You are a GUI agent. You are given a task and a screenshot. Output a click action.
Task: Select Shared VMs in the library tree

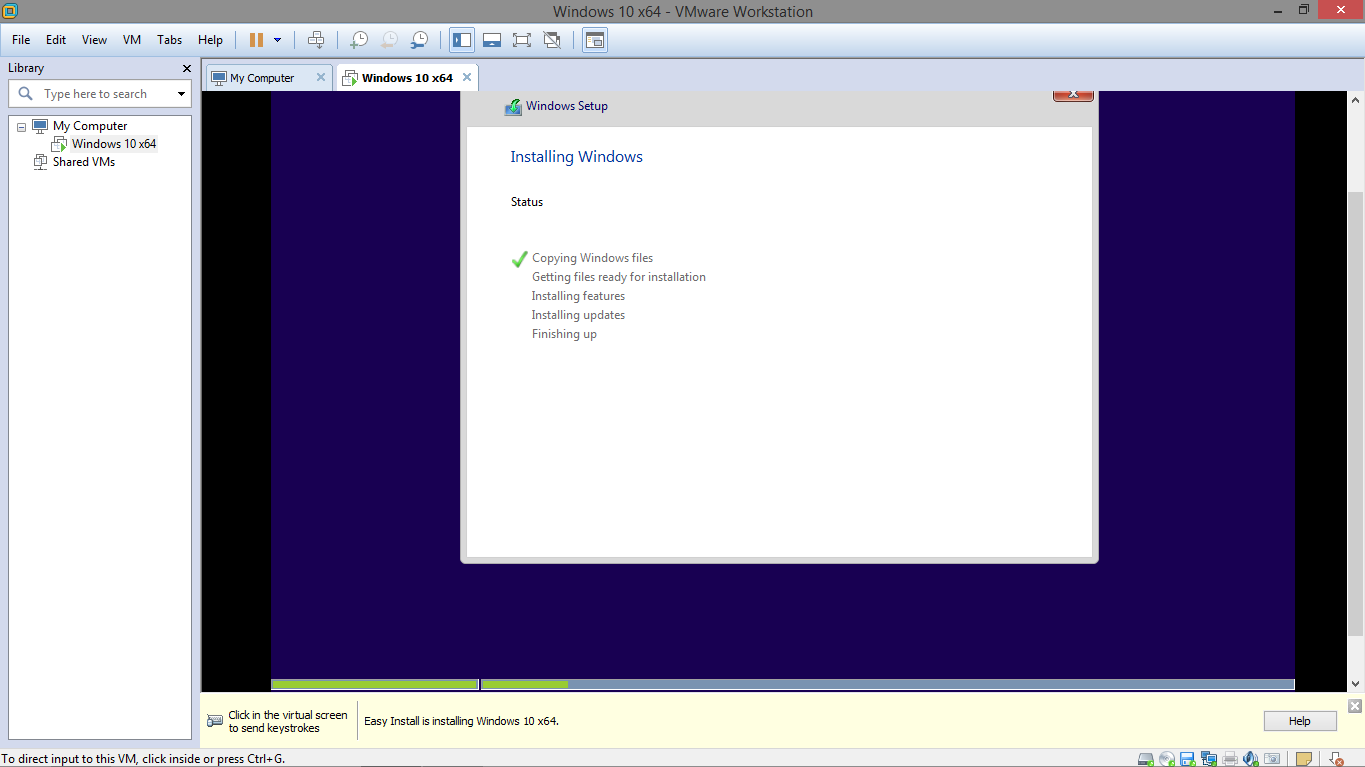tap(84, 162)
